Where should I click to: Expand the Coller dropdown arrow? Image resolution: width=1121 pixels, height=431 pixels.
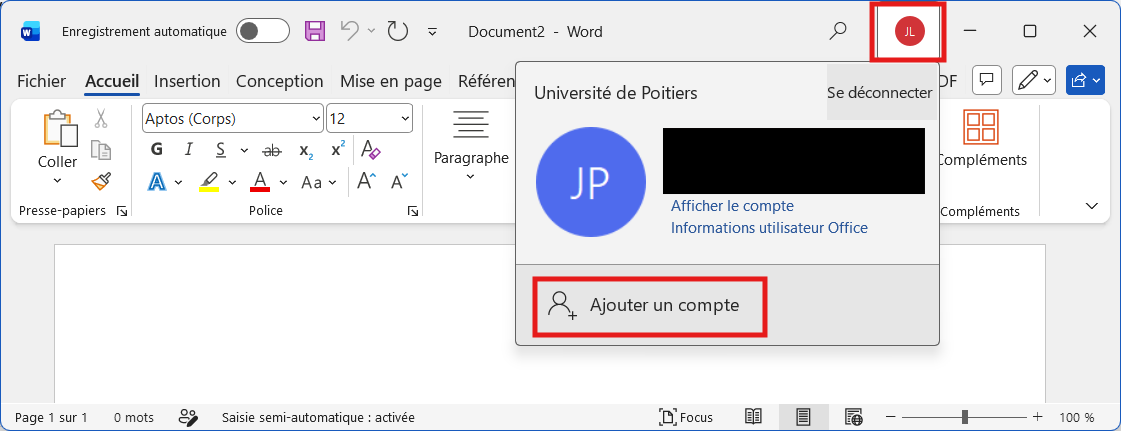(x=58, y=180)
